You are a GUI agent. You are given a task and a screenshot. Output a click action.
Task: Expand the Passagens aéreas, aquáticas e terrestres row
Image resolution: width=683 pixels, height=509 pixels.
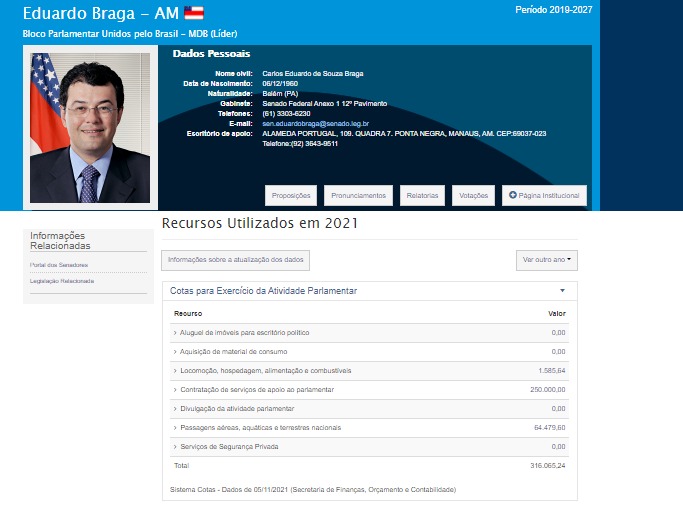point(259,427)
